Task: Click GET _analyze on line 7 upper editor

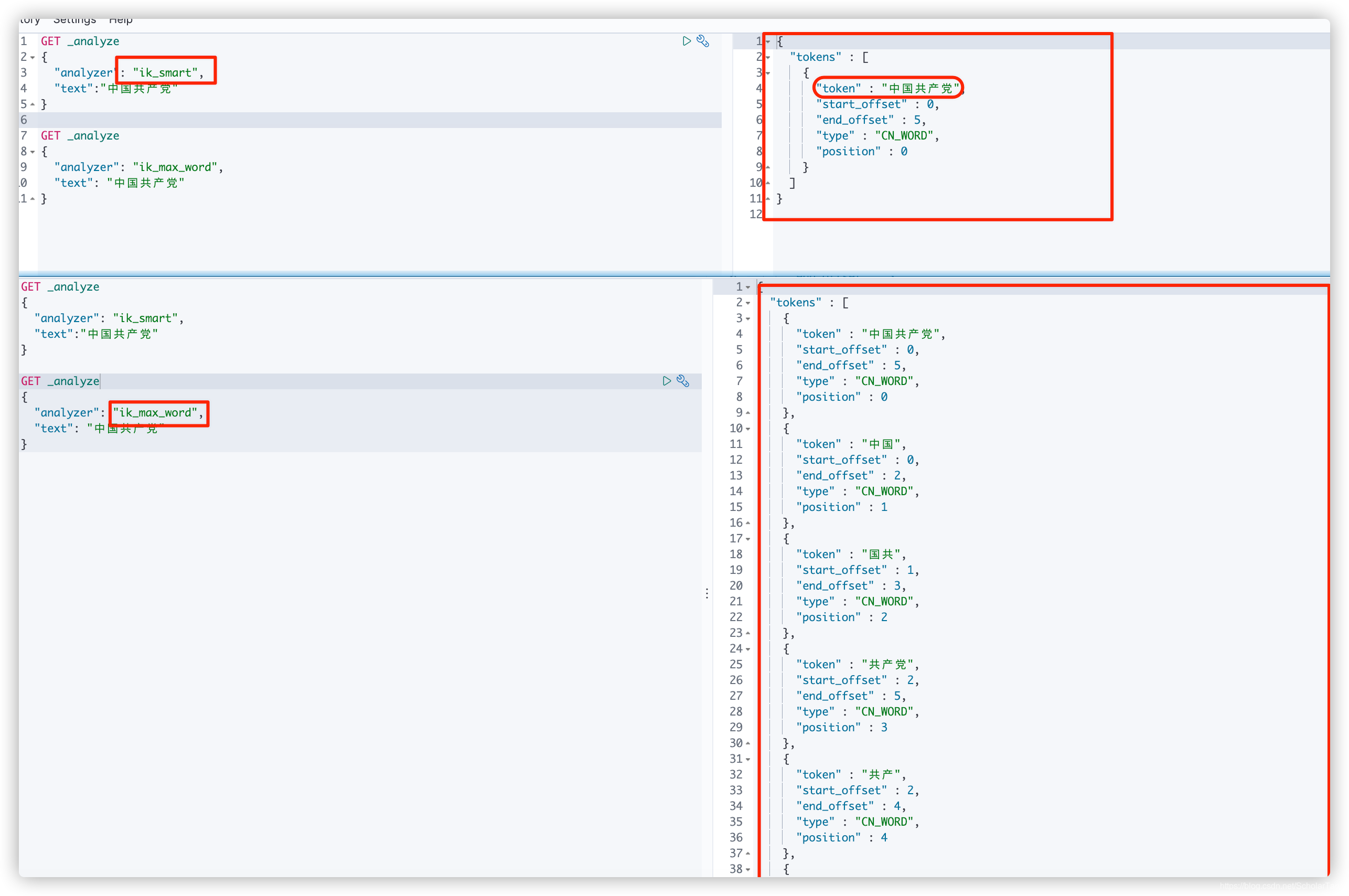Action: click(80, 135)
